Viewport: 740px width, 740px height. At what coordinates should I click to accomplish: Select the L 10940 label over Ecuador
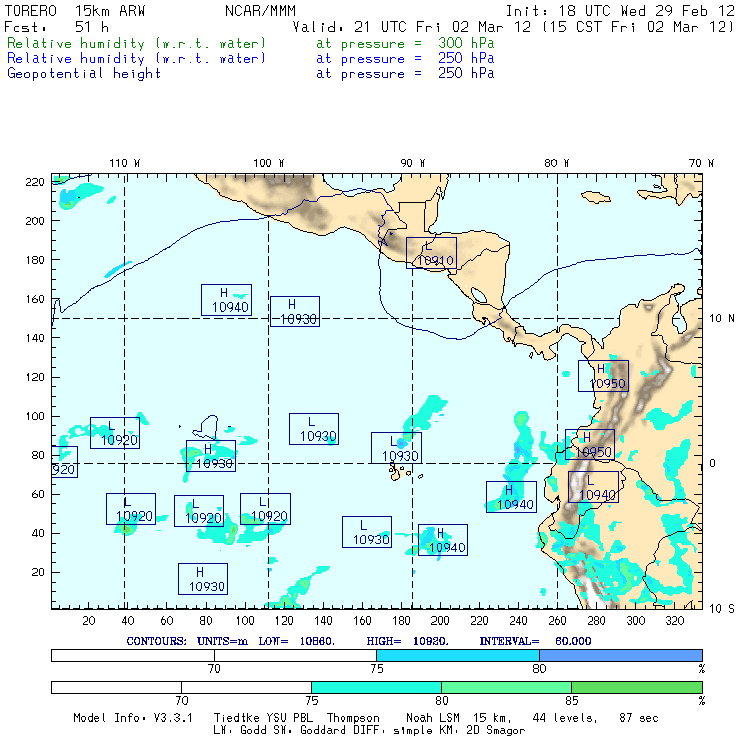[x=593, y=487]
